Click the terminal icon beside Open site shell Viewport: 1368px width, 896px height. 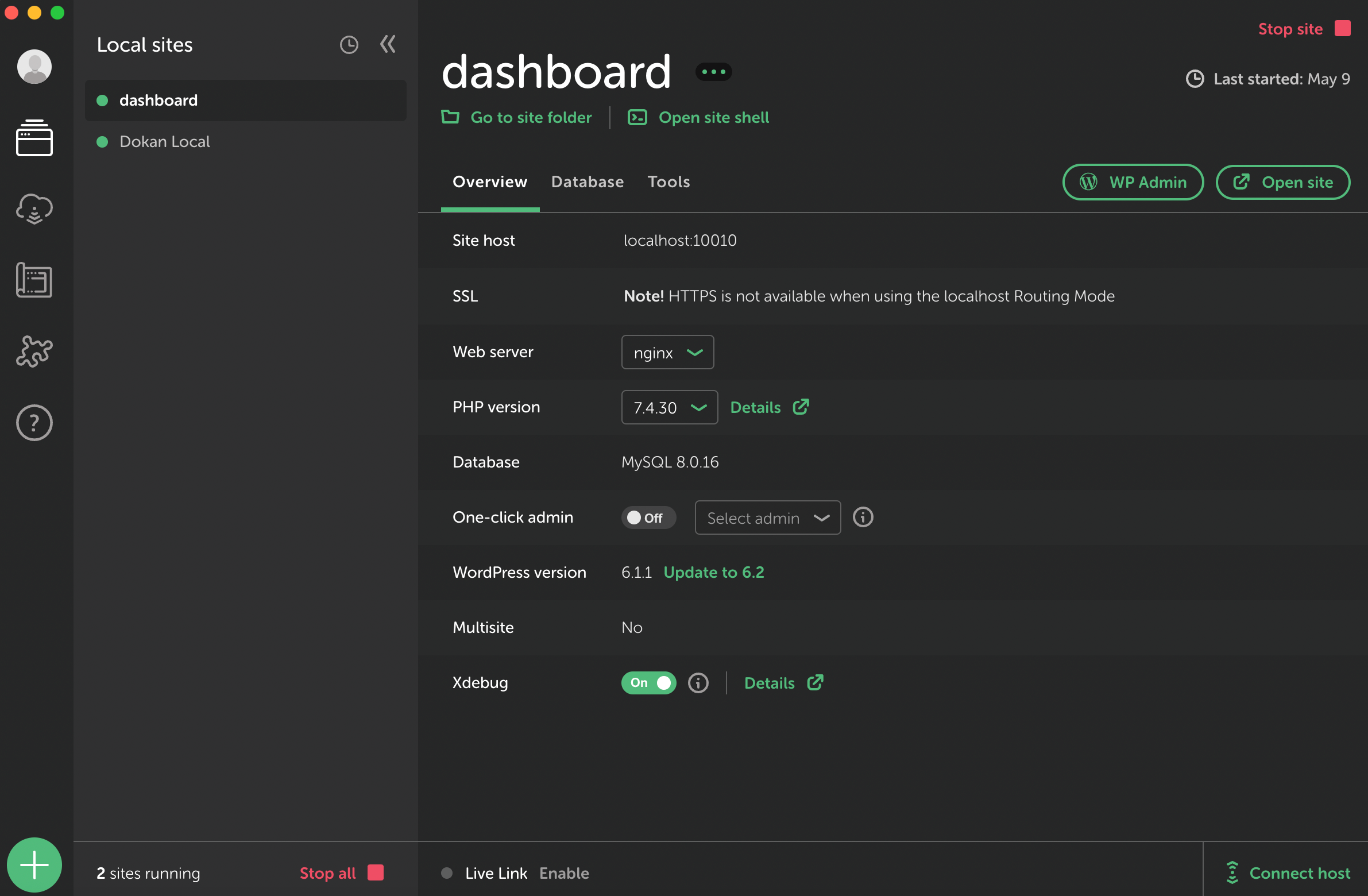637,117
